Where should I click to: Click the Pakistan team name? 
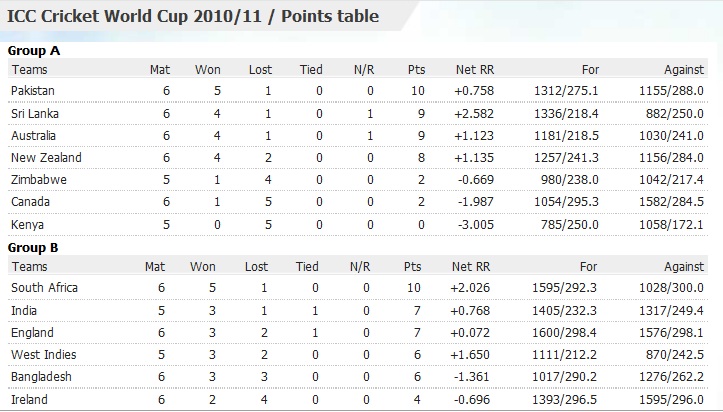(x=33, y=91)
